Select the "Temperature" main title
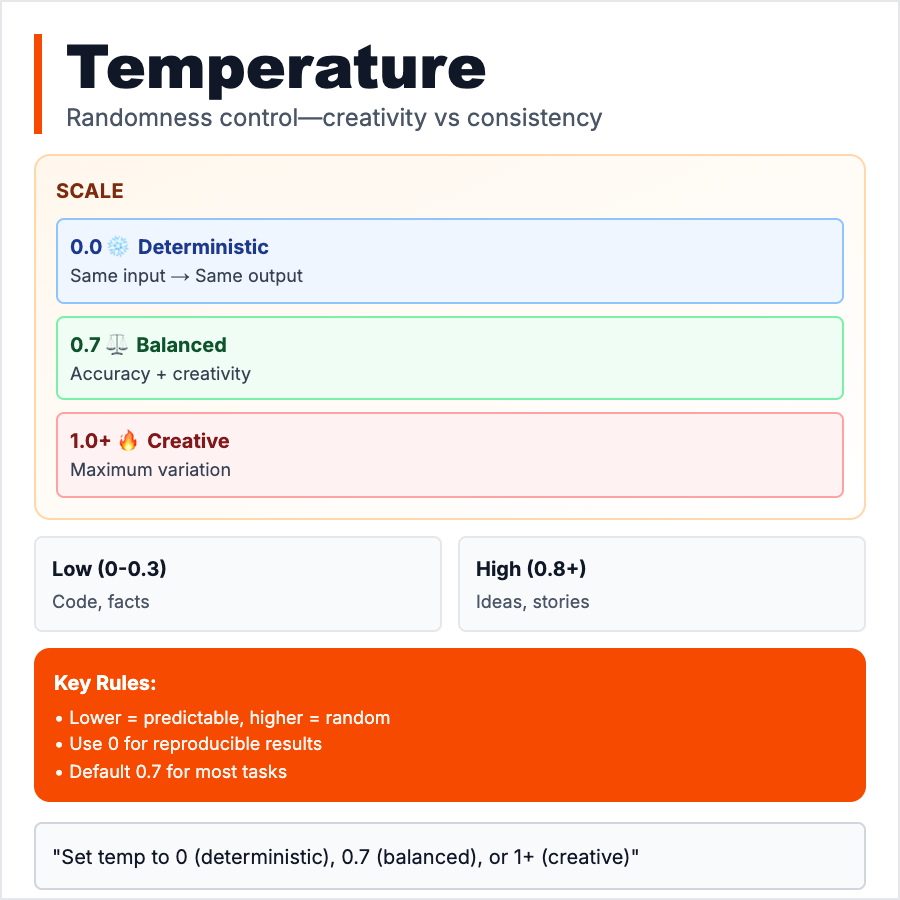900x900 pixels. (276, 68)
